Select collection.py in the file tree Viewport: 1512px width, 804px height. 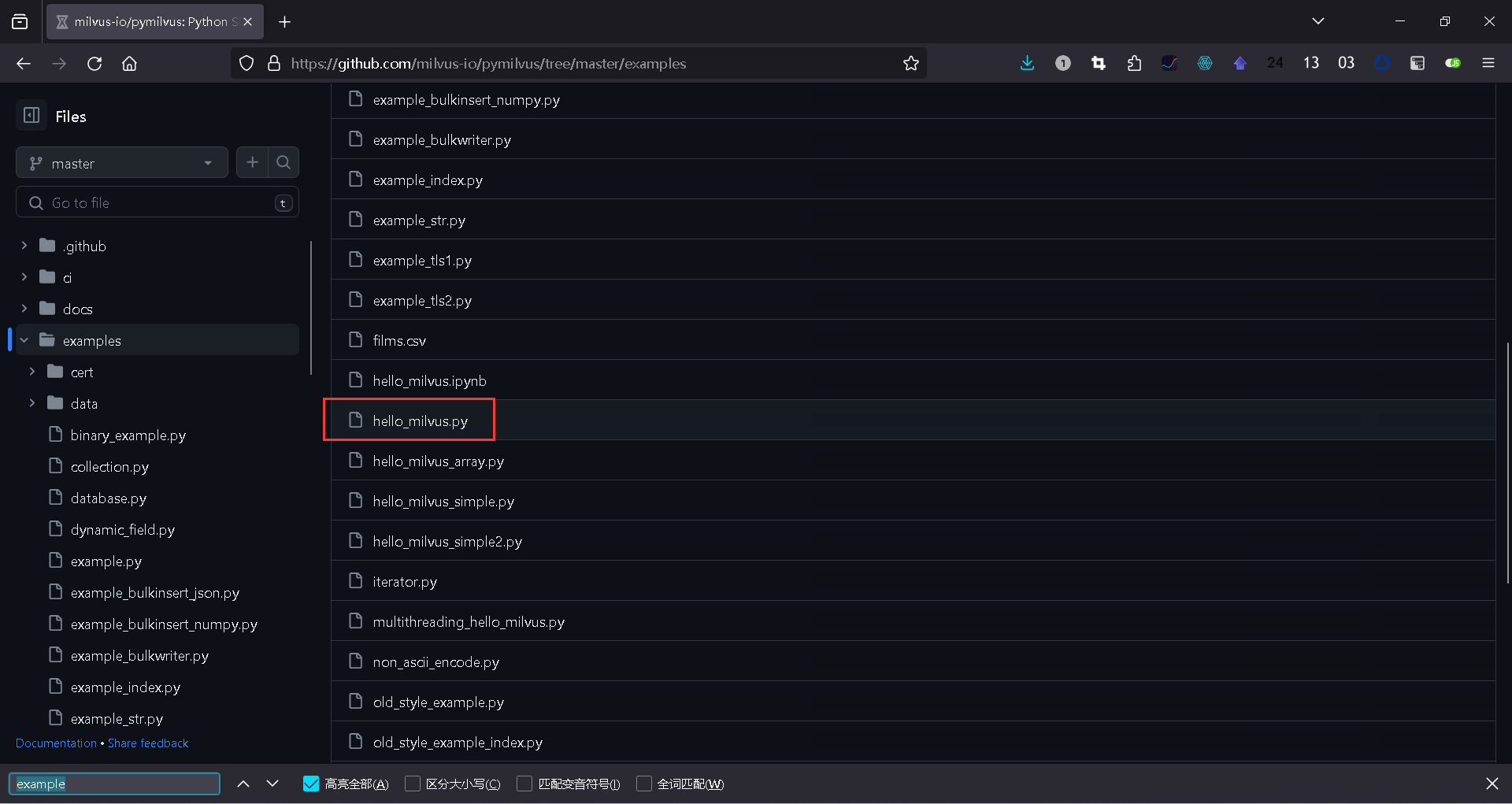tap(109, 467)
